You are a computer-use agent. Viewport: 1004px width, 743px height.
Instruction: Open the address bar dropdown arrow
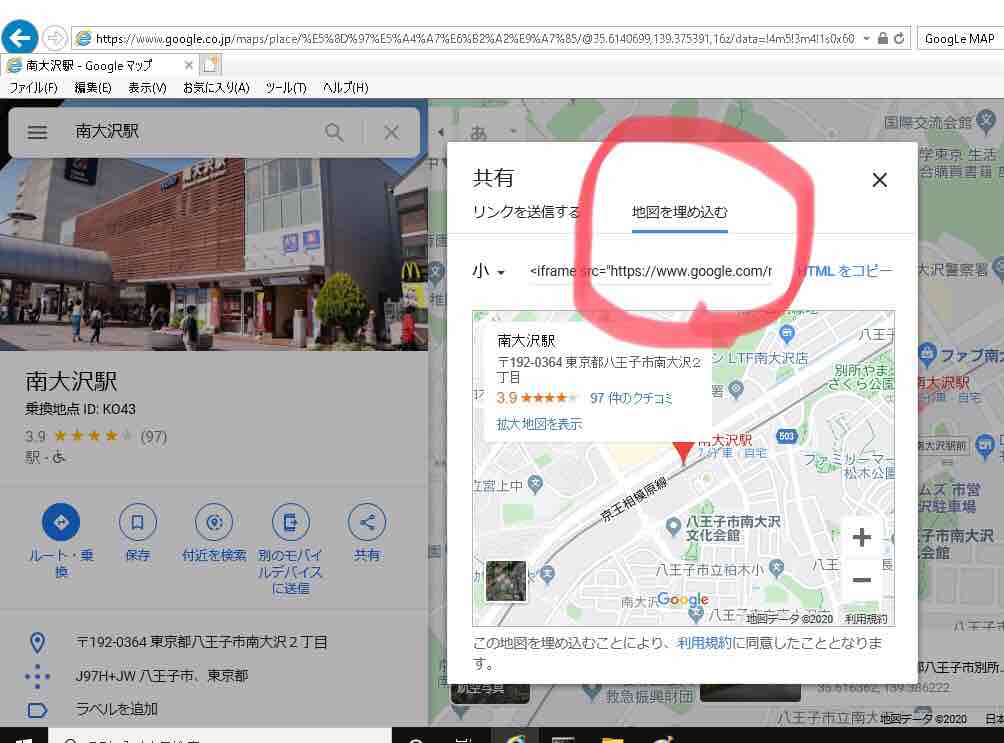point(866,38)
